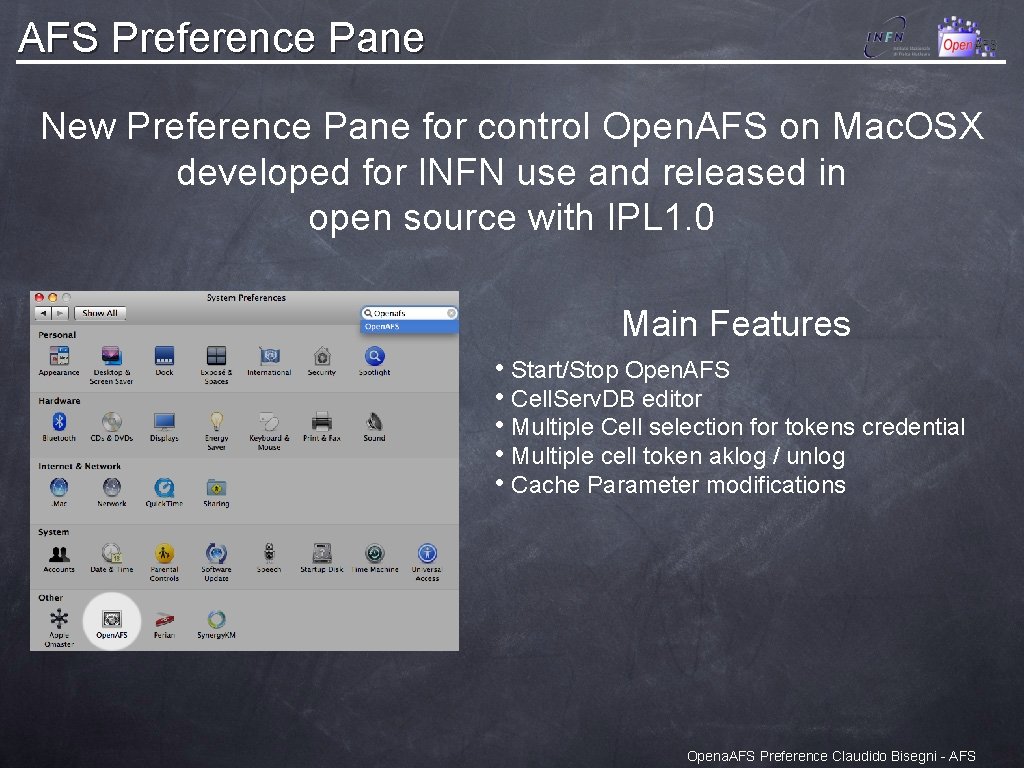Click the 'Start/Stop OpenAFS' bullet text
This screenshot has width=1024, height=768.
click(x=620, y=370)
